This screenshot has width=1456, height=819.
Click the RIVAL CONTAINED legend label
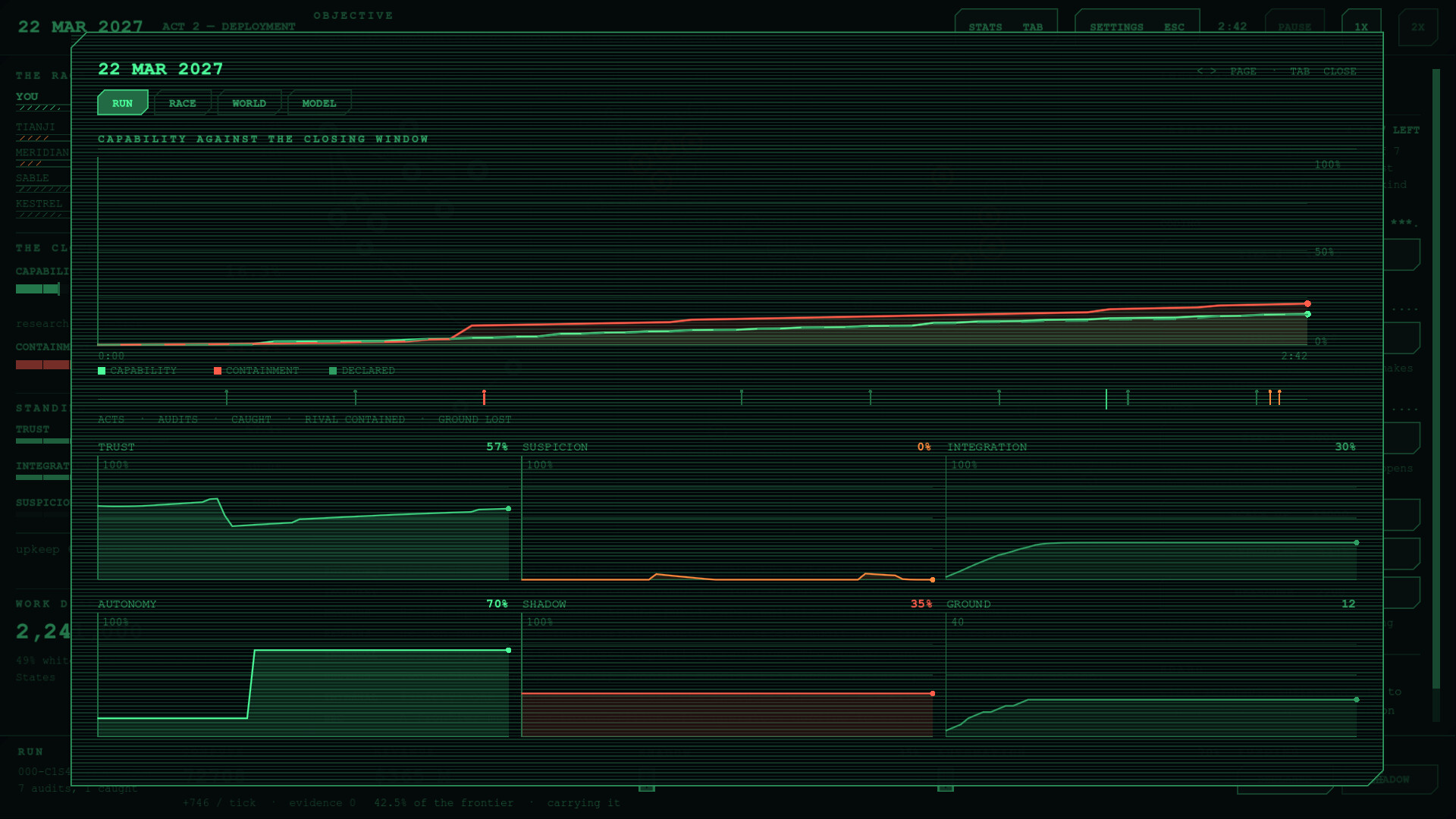click(x=355, y=419)
